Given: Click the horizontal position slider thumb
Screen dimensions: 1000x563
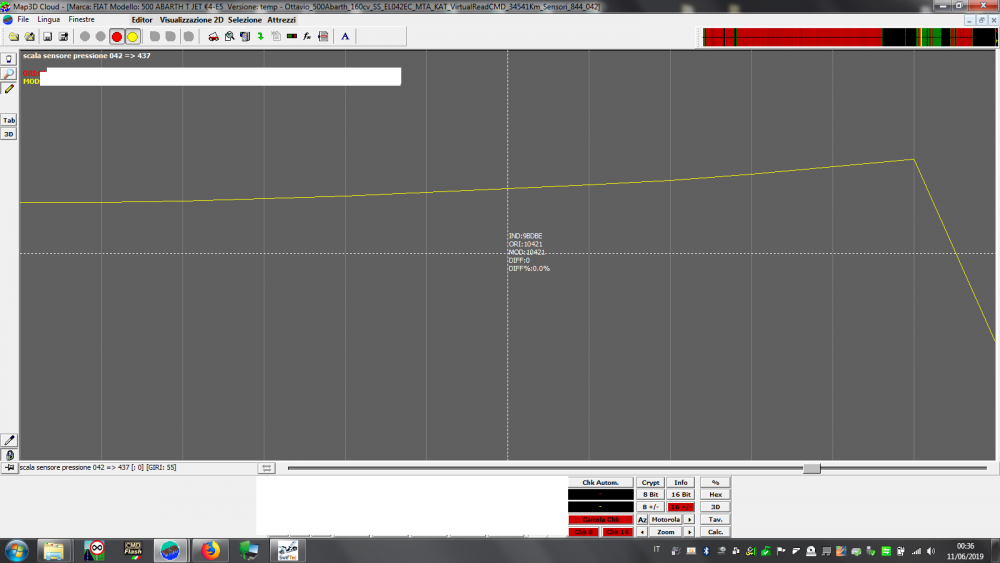Looking at the screenshot, I should pyautogui.click(x=812, y=469).
